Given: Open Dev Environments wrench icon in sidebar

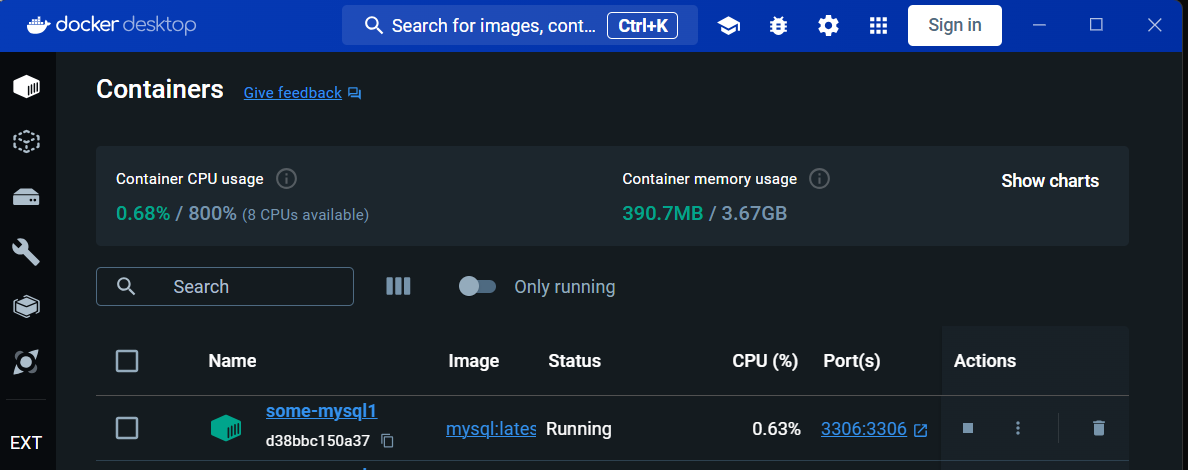Looking at the screenshot, I should (27, 252).
